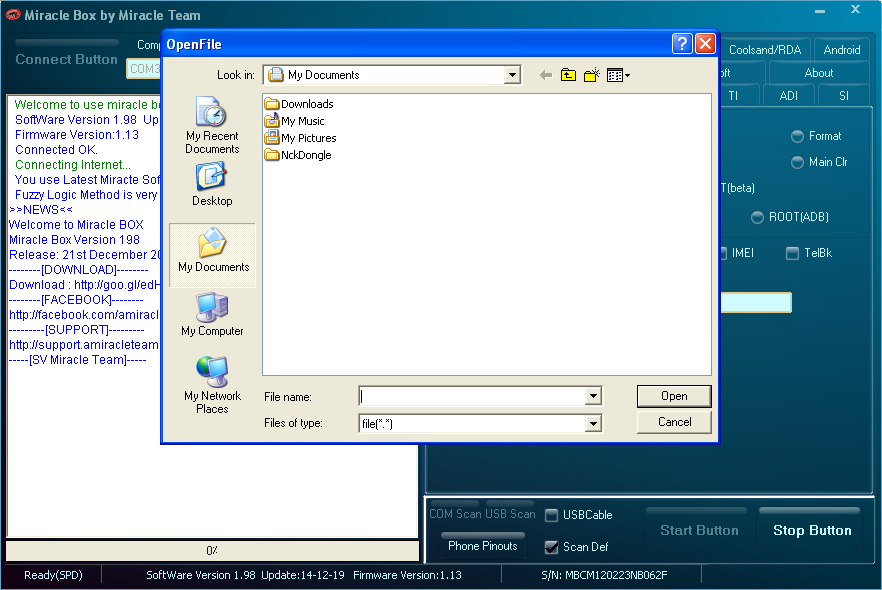
Task: Click the OpenFile dialog help question-mark icon
Action: click(x=682, y=43)
